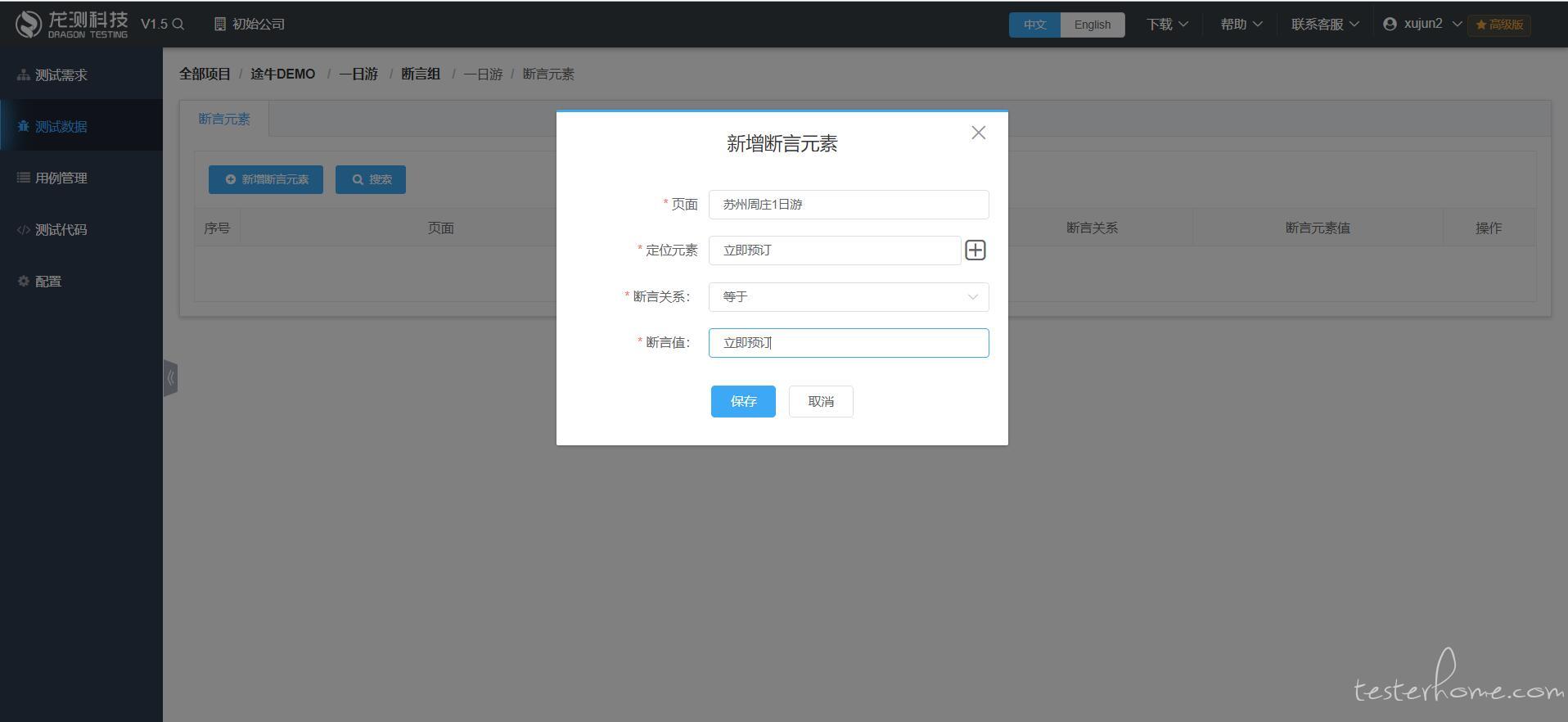Click the 新增断言元素 button
This screenshot has height=722, width=1568.
(x=266, y=179)
